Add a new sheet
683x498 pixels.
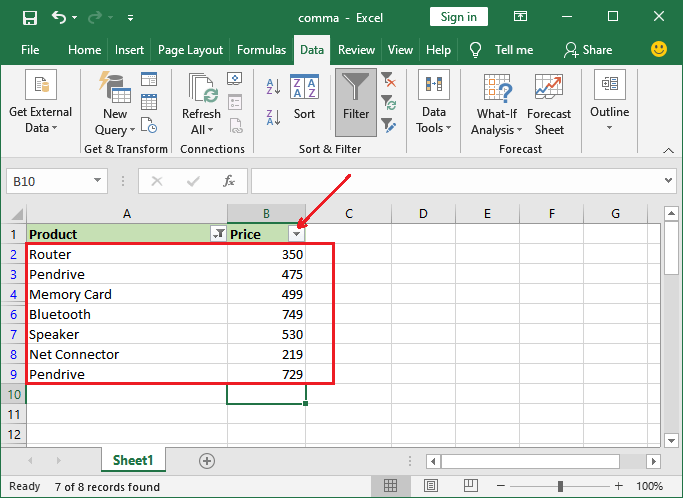pos(207,461)
